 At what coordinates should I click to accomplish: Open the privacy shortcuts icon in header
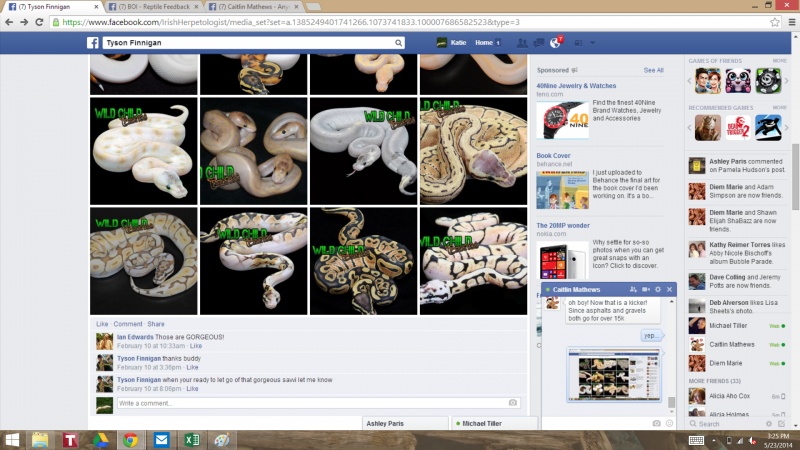click(x=579, y=43)
